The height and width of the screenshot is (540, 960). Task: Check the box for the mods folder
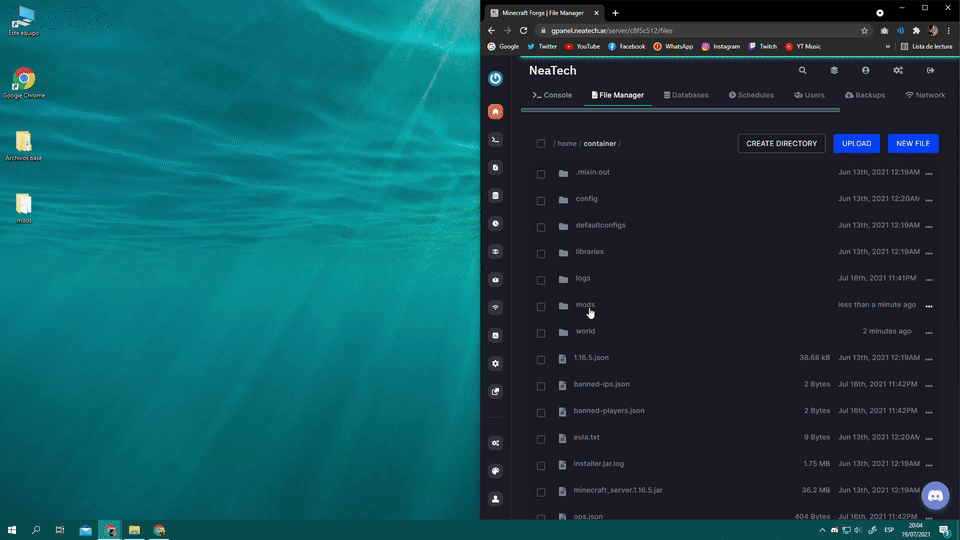point(541,307)
